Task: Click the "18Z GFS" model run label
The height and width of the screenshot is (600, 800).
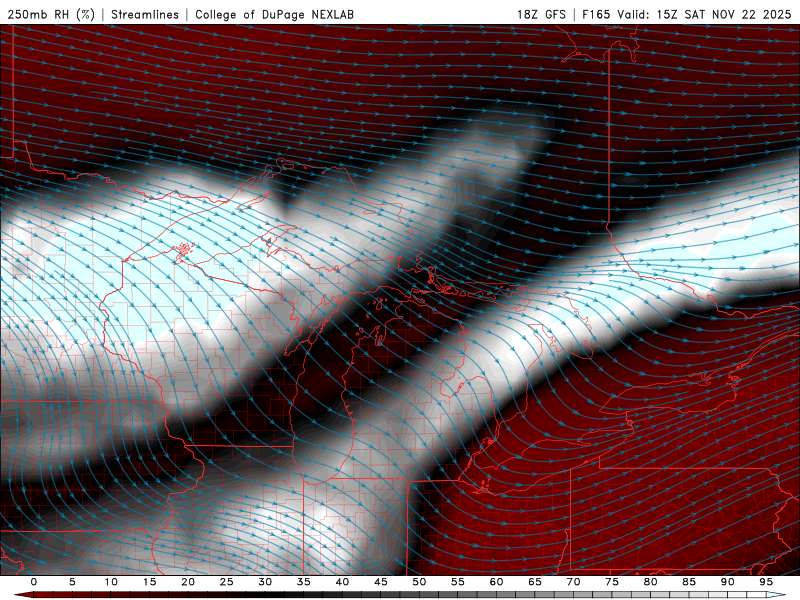Action: (x=541, y=14)
